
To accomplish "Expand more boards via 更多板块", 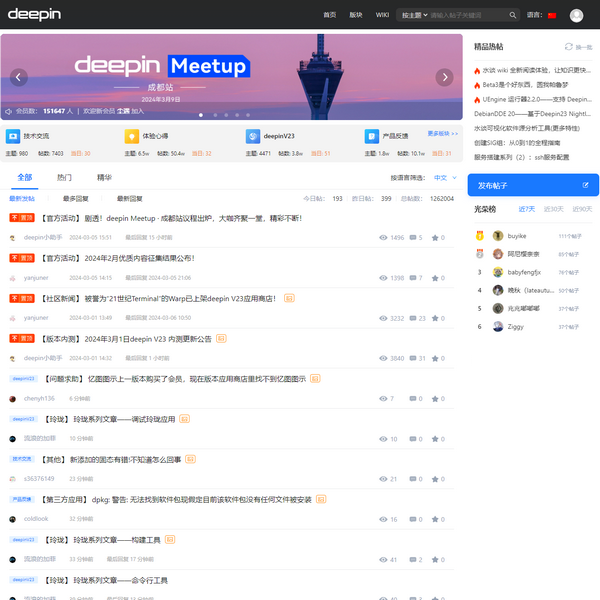I will pyautogui.click(x=442, y=133).
